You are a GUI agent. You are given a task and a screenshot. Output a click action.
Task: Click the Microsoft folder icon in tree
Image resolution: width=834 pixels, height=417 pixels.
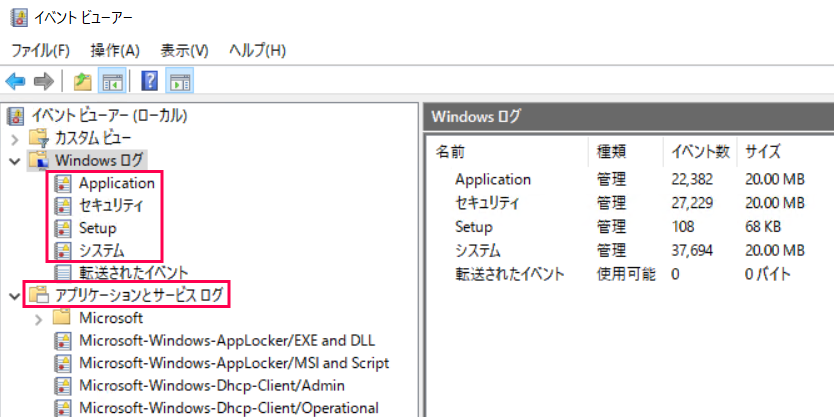point(62,318)
